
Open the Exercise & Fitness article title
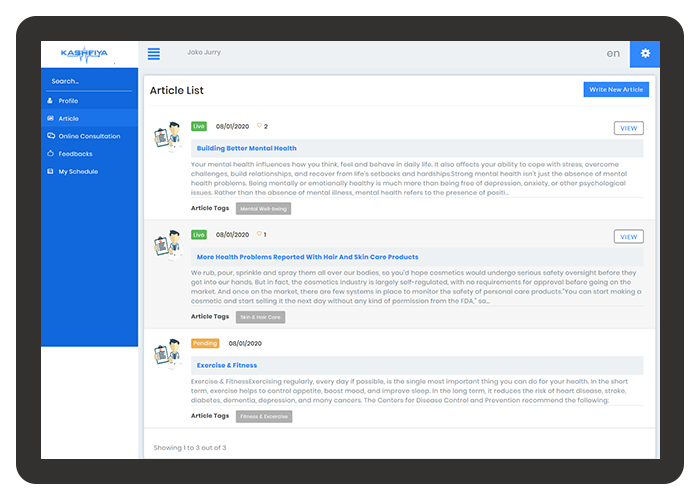(x=227, y=365)
